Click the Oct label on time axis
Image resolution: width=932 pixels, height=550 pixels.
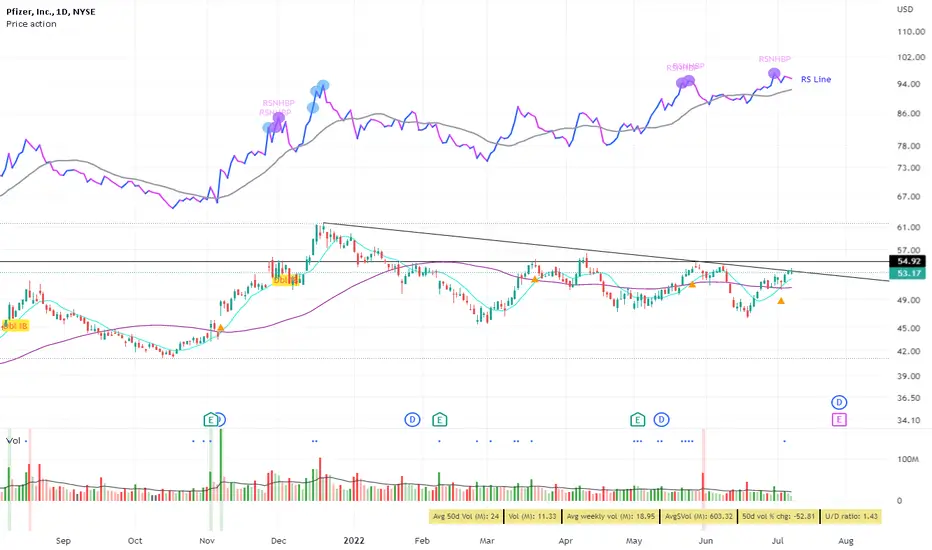[135, 540]
